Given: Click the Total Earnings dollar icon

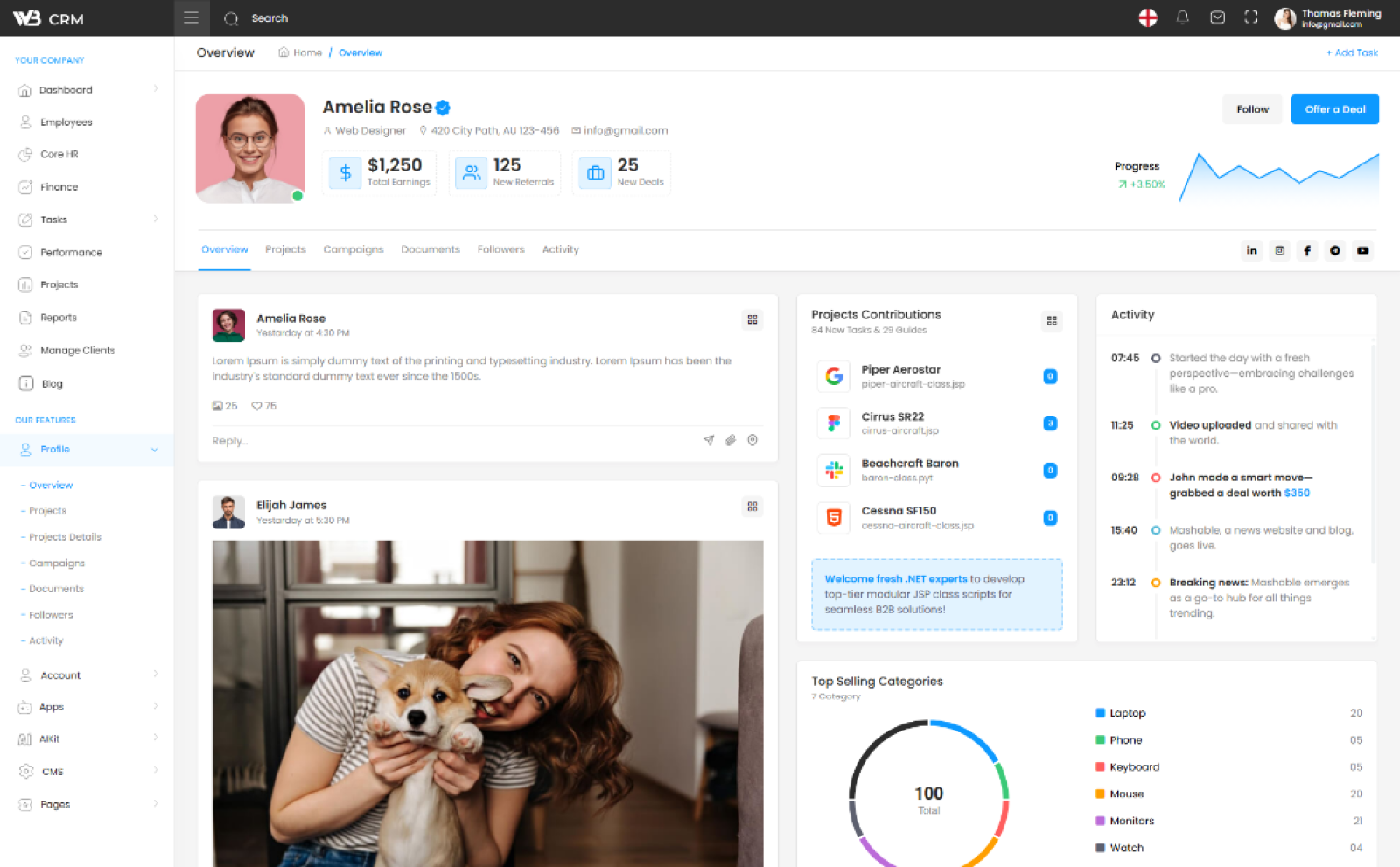Looking at the screenshot, I should click(345, 172).
